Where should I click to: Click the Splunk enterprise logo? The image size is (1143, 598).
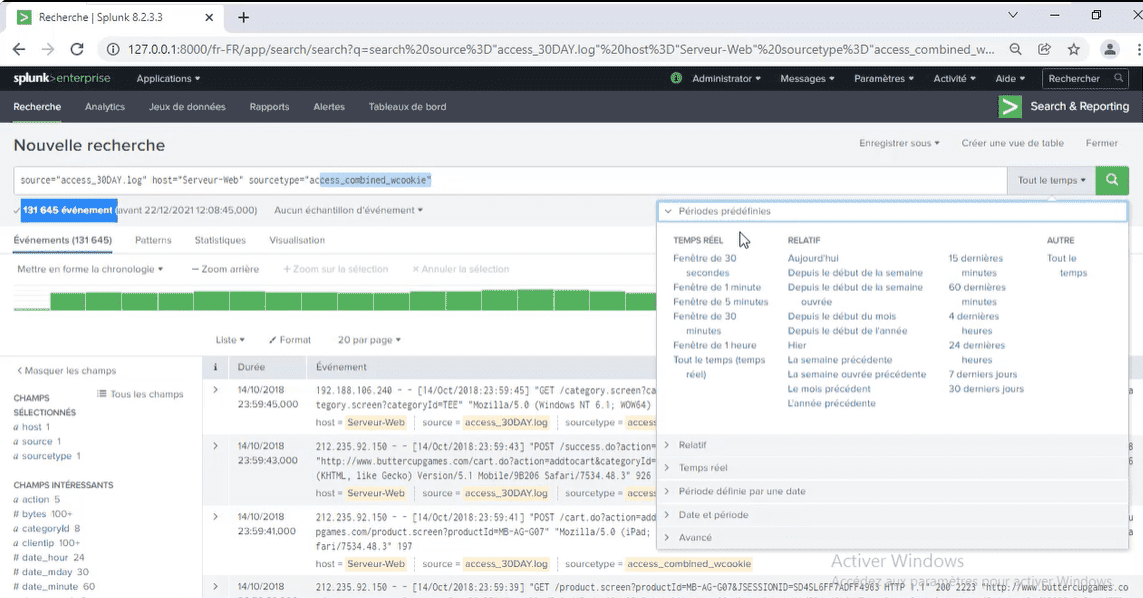(62, 79)
